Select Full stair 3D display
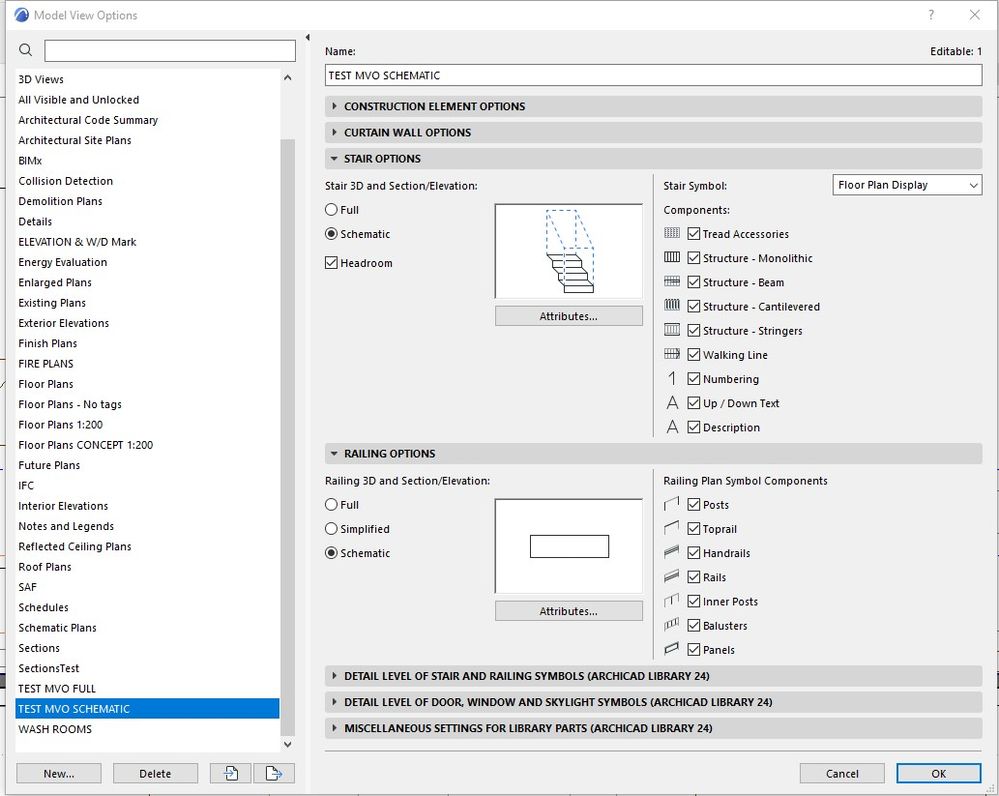This screenshot has width=999, height=796. point(331,210)
